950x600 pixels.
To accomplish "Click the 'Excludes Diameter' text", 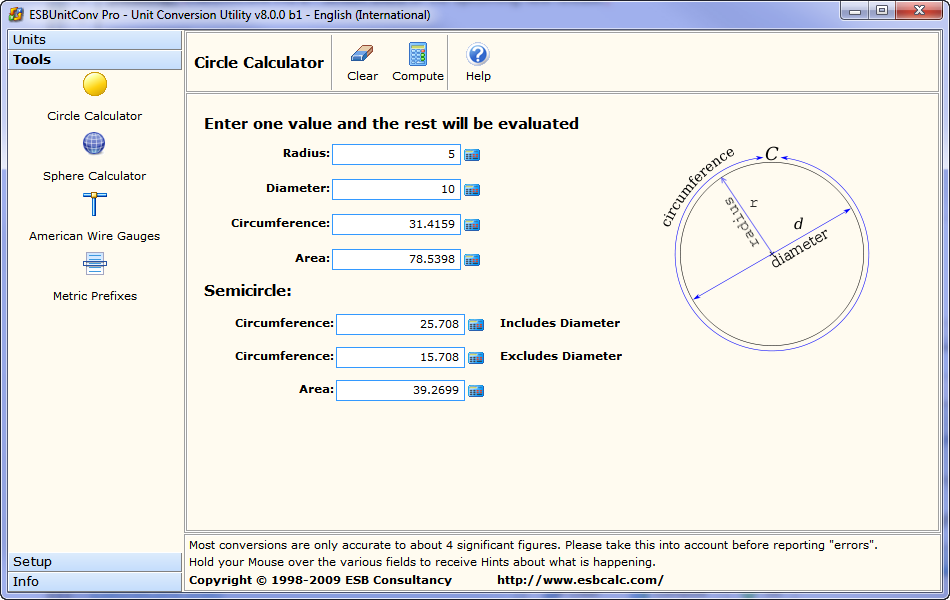I will point(561,356).
